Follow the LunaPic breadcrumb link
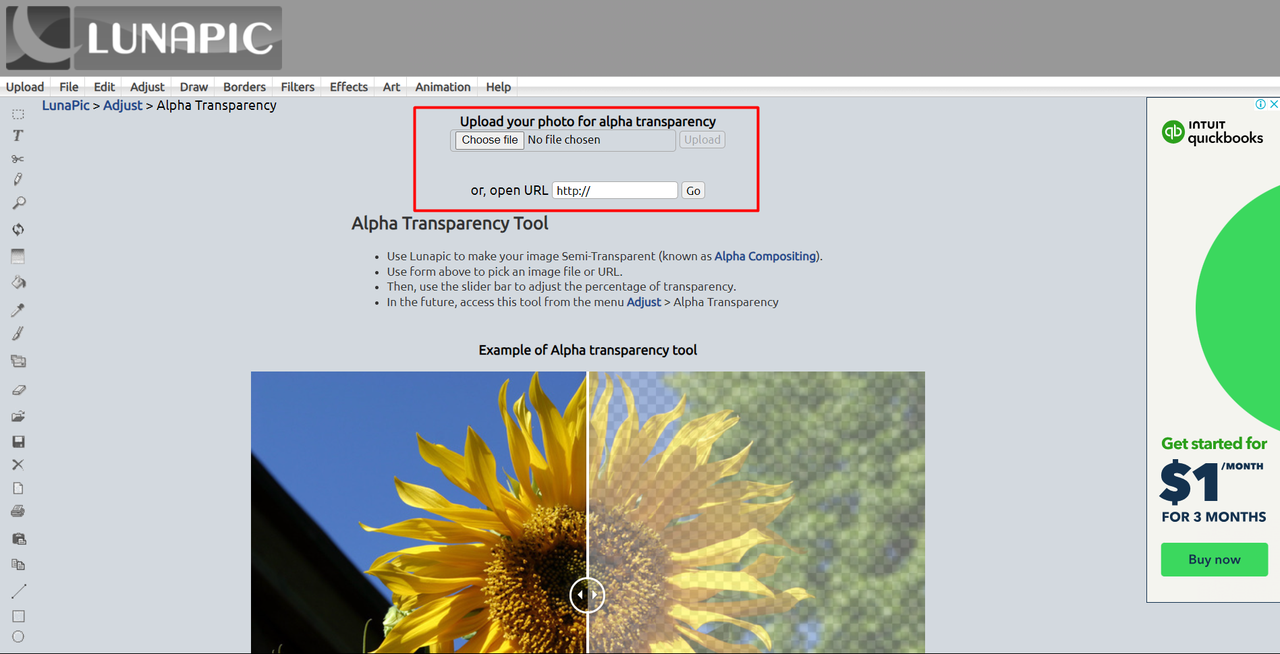Image resolution: width=1280 pixels, height=654 pixels. pos(66,105)
